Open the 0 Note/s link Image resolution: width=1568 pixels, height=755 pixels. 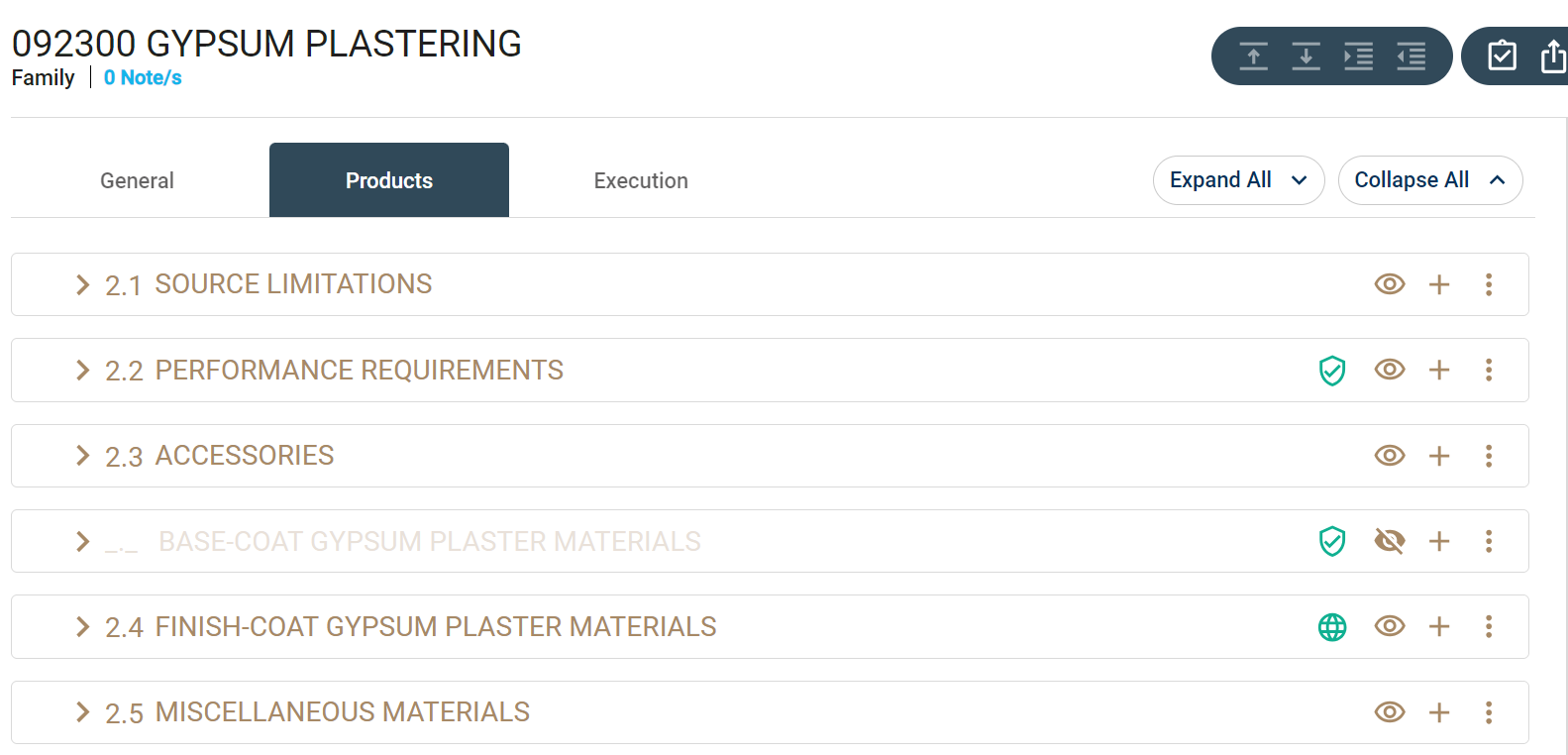point(143,78)
